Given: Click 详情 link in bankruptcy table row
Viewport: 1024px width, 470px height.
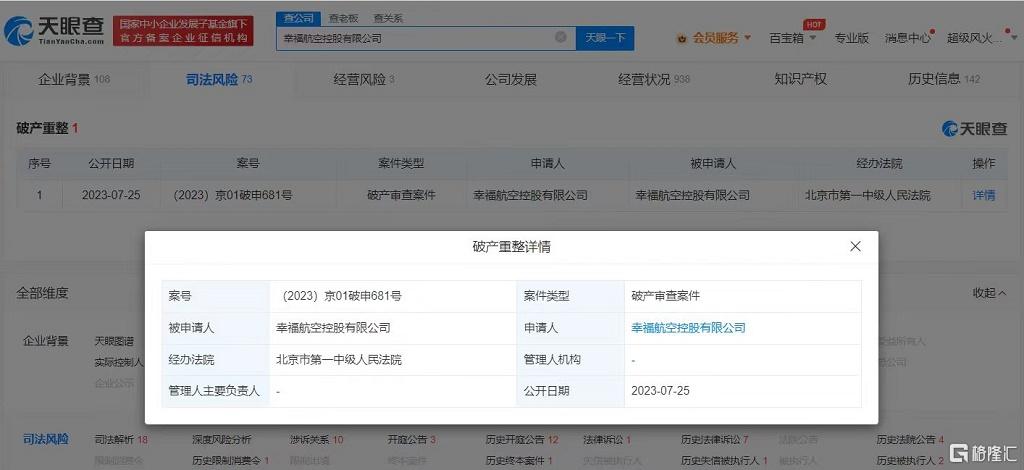Looking at the screenshot, I should pyautogui.click(x=984, y=195).
